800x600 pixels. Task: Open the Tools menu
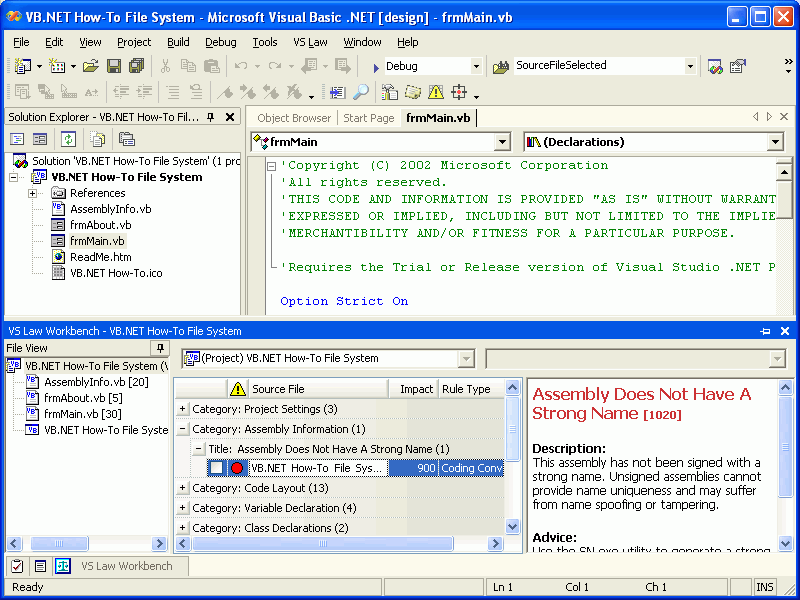point(265,42)
